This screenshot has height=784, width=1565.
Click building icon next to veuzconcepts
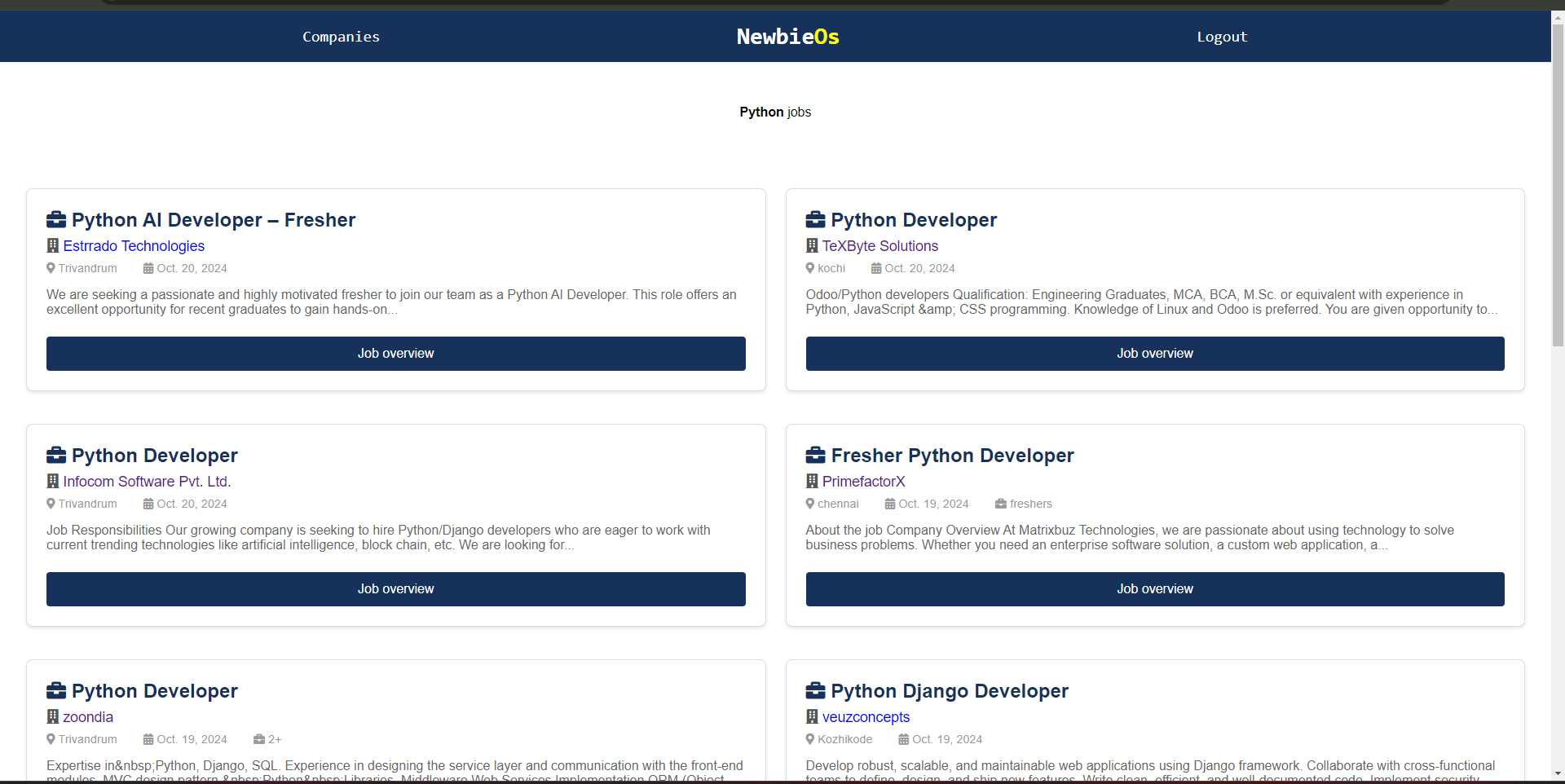pos(812,717)
